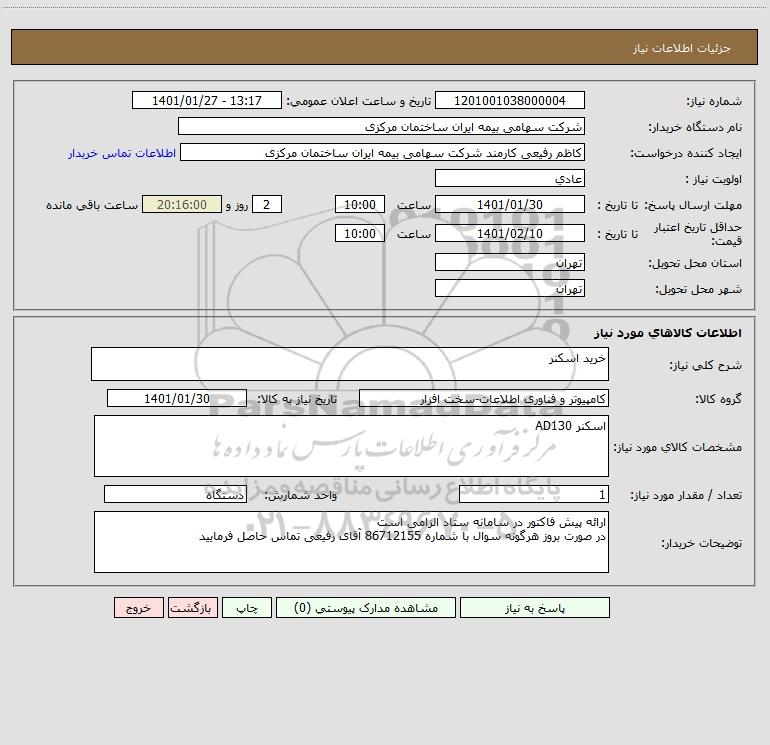Open اطلاعات تماس خریدار link
This screenshot has height=745, width=770.
(122, 153)
